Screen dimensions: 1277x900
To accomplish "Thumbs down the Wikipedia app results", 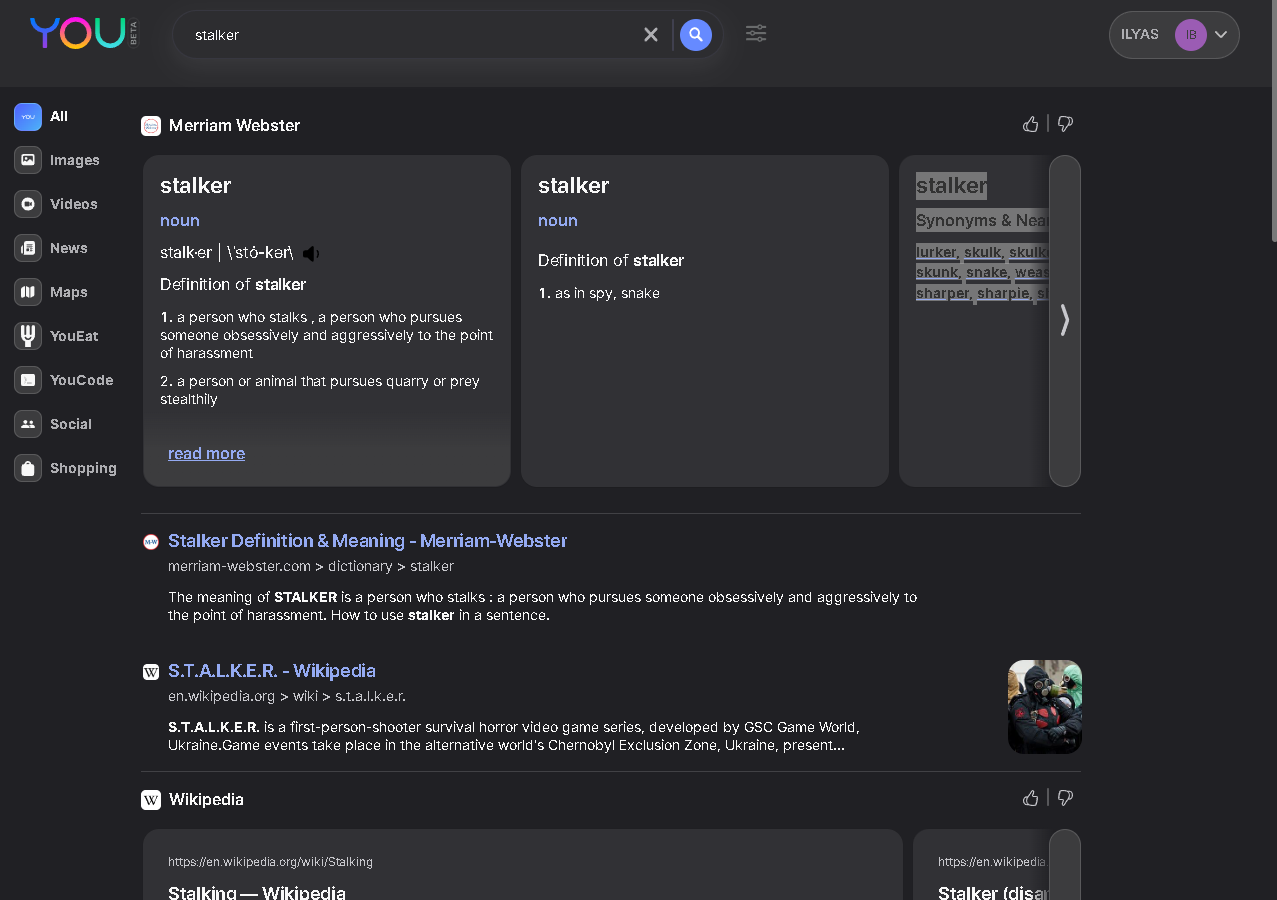I will 1065,798.
